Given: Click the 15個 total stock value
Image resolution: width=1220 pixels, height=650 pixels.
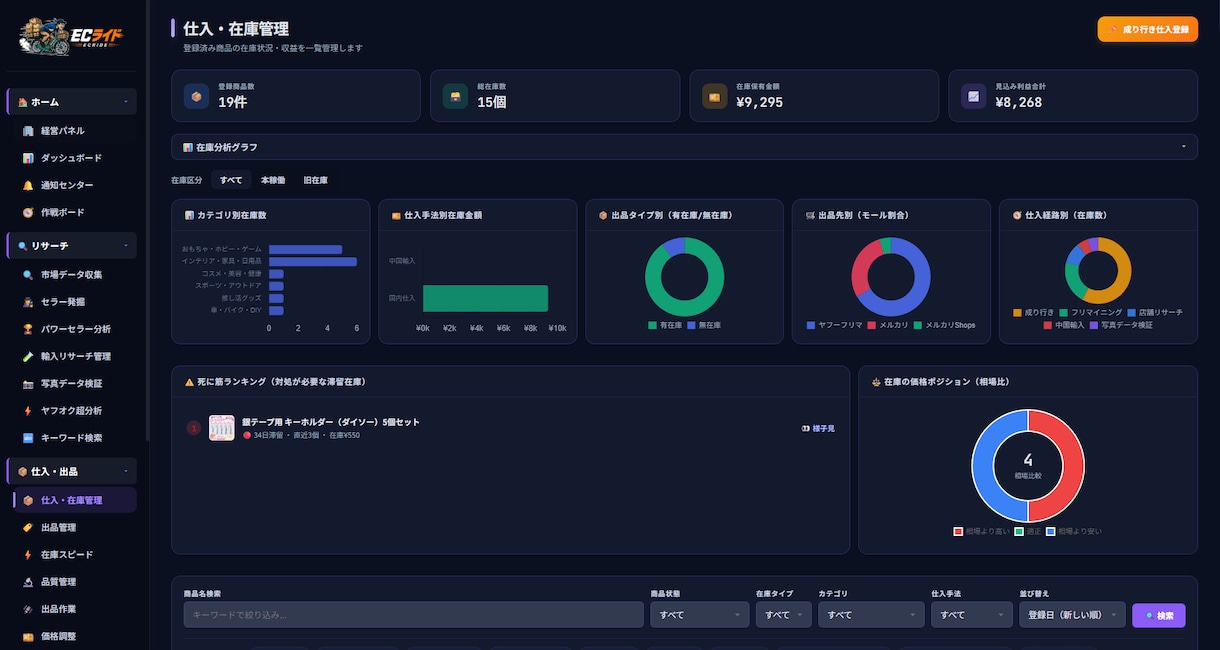Looking at the screenshot, I should pos(492,102).
